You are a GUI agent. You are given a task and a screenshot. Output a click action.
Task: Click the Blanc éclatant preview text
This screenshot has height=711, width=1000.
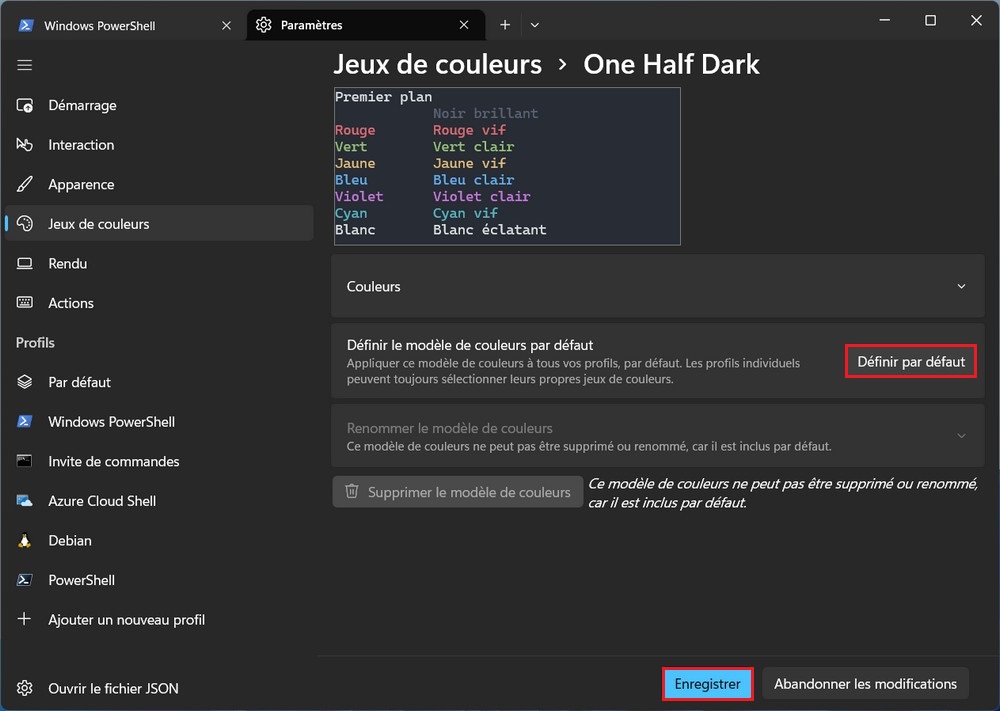(x=490, y=230)
